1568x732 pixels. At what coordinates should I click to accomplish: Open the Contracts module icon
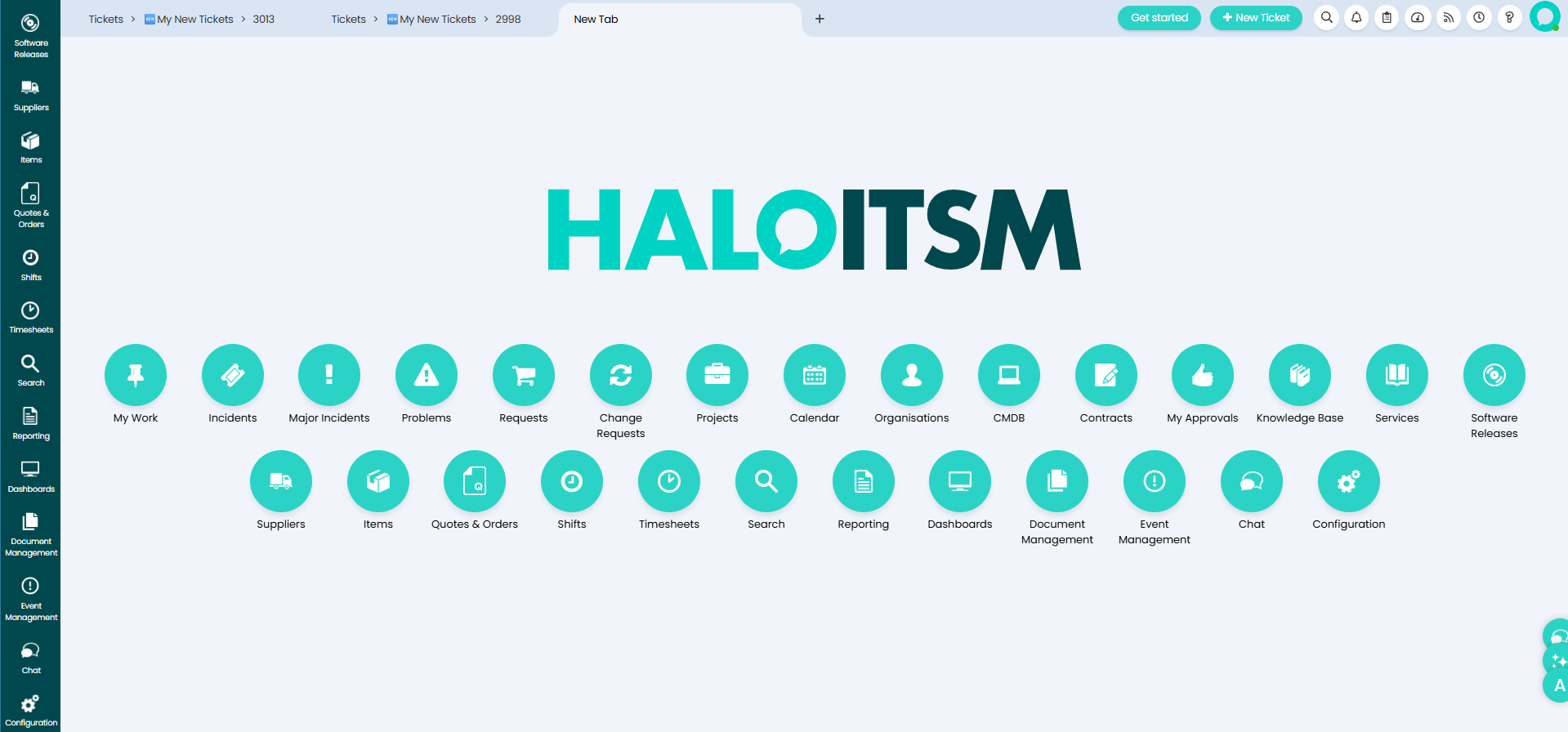[1106, 375]
